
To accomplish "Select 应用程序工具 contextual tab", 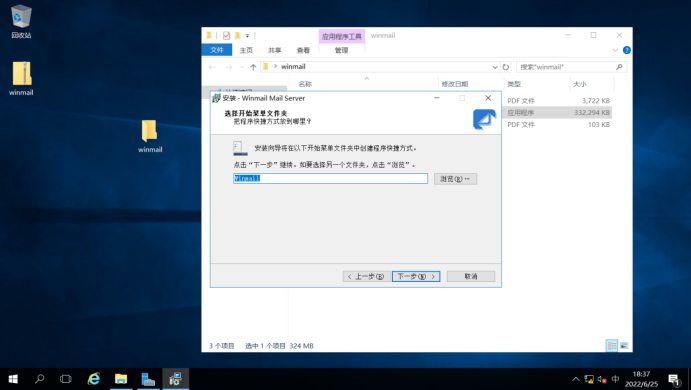I will click(x=342, y=36).
